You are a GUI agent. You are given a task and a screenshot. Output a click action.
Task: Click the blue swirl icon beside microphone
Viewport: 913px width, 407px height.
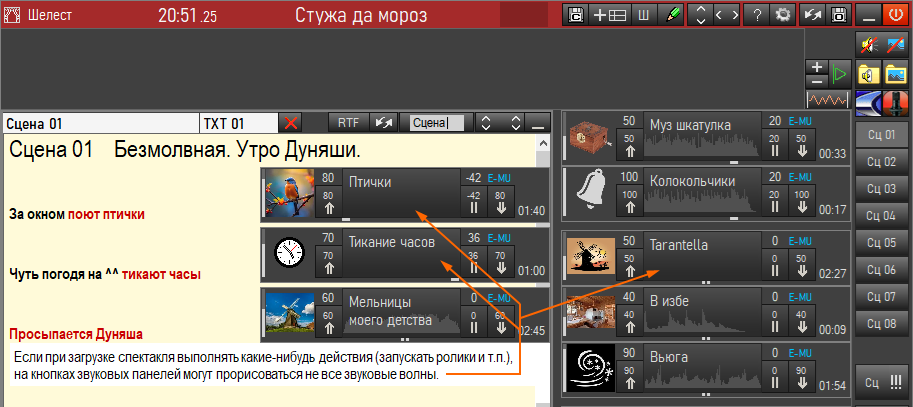click(869, 102)
